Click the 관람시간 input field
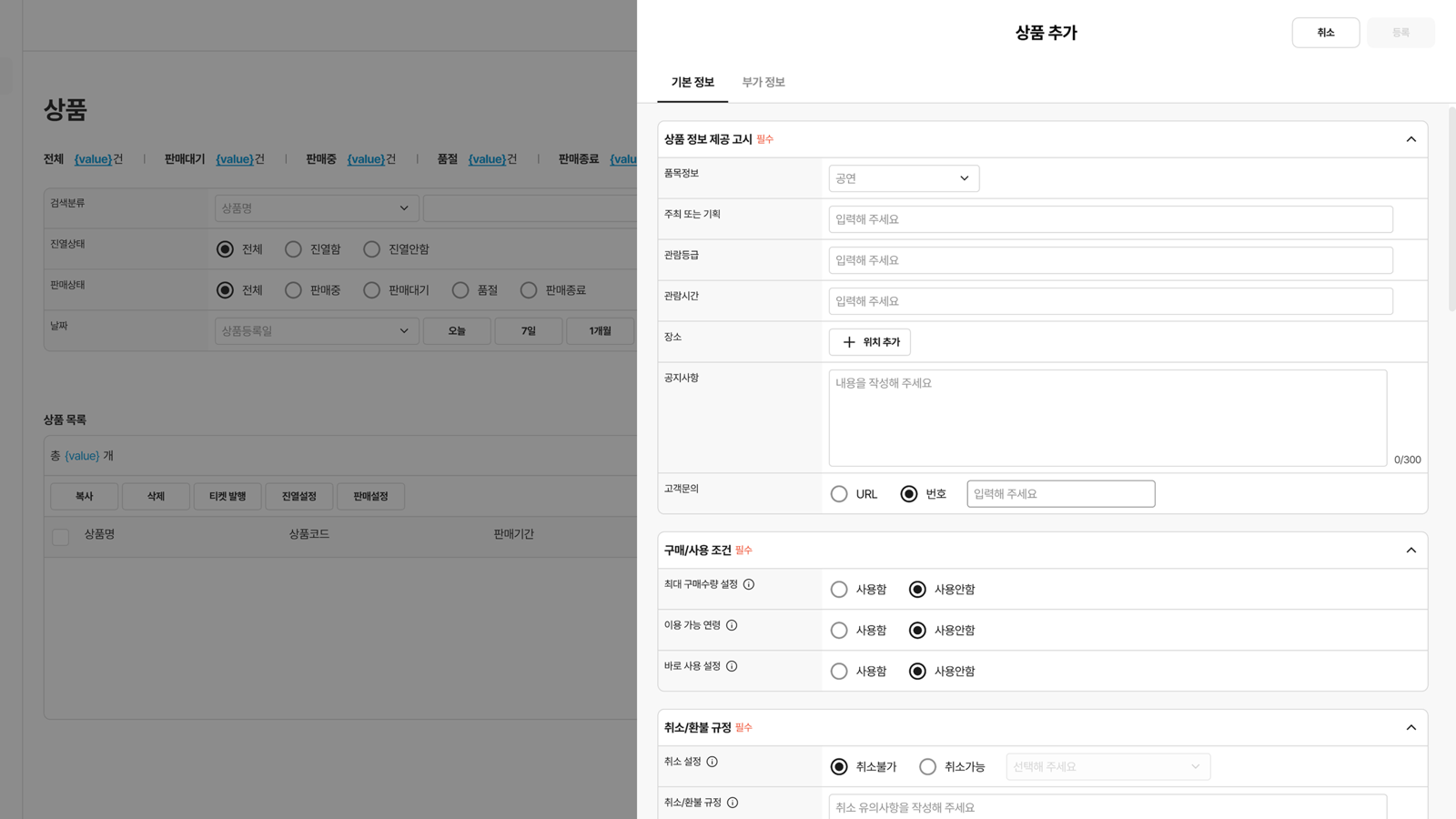The image size is (1456, 819). point(1110,301)
